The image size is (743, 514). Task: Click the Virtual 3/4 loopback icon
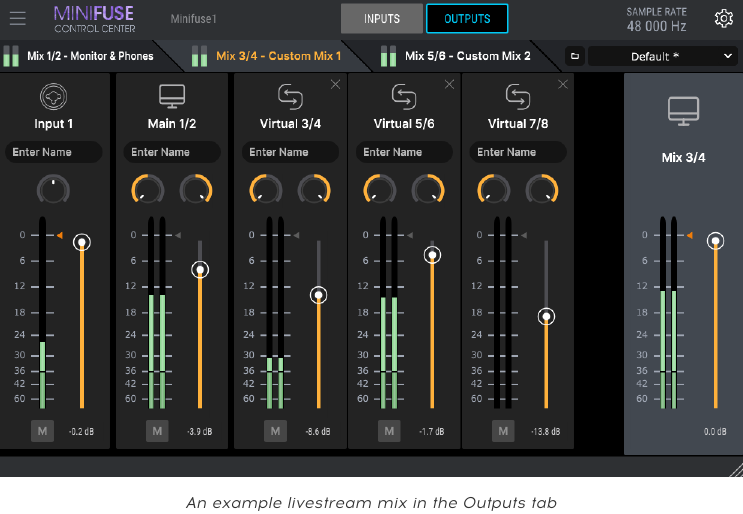point(290,97)
